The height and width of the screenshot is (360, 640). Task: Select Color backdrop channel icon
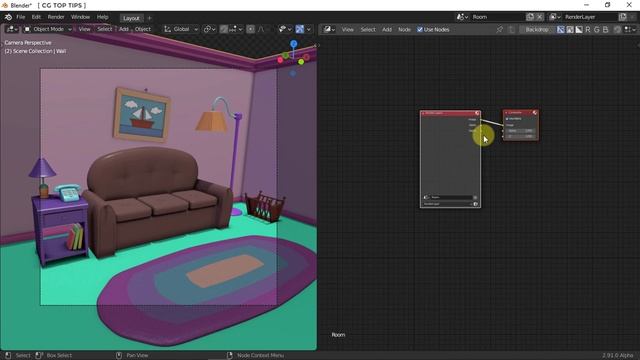tap(570, 29)
